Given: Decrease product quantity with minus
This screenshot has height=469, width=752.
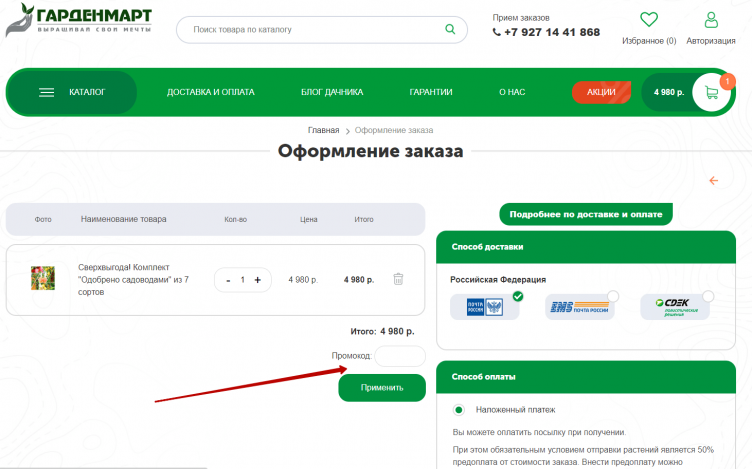Looking at the screenshot, I should coord(228,280).
